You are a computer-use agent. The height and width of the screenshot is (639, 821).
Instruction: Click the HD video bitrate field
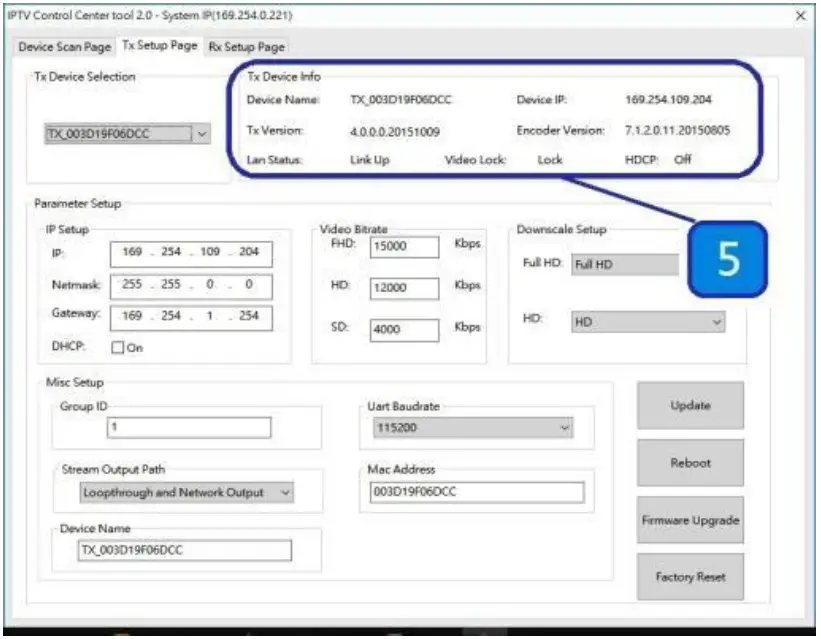tap(404, 288)
